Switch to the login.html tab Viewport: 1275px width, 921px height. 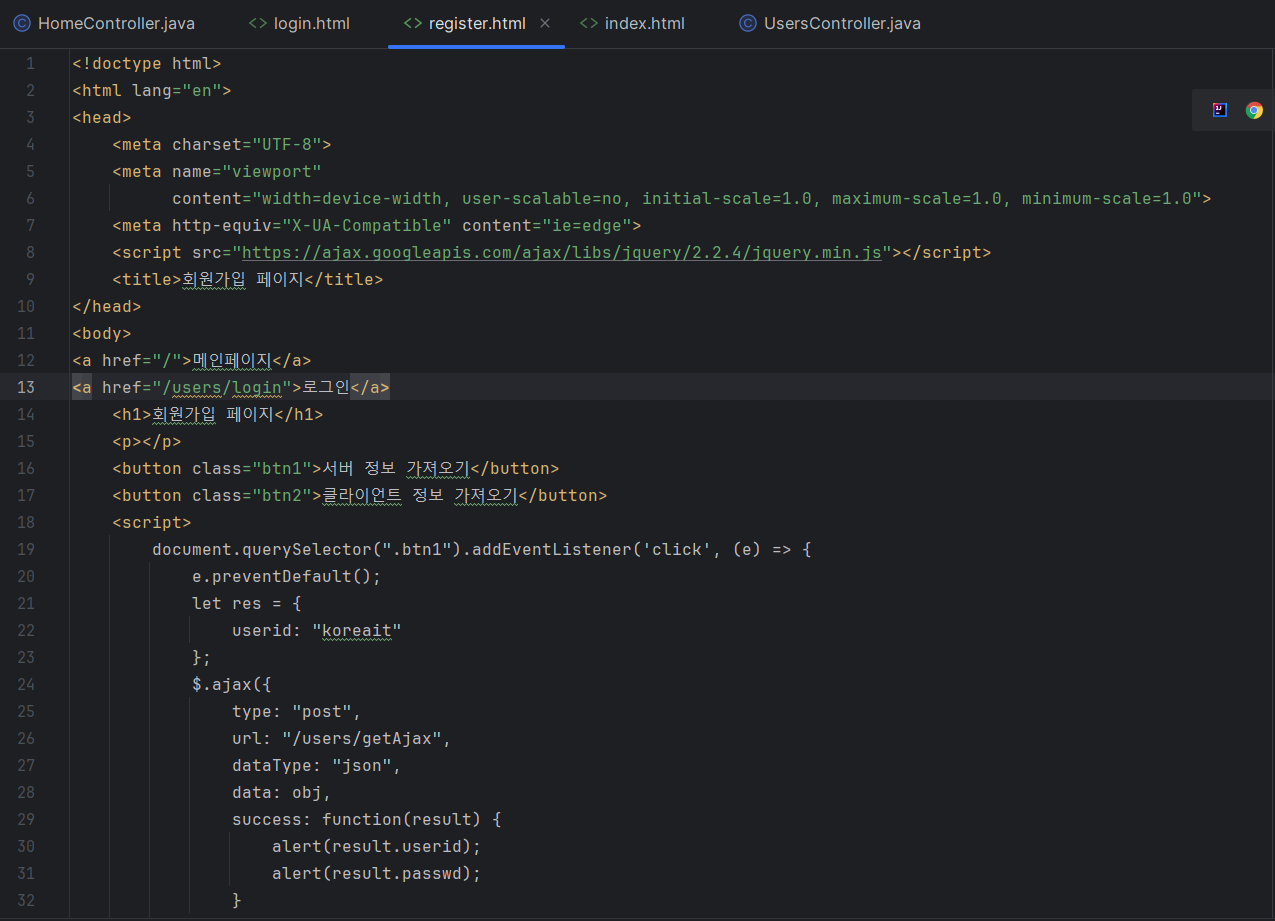(299, 23)
